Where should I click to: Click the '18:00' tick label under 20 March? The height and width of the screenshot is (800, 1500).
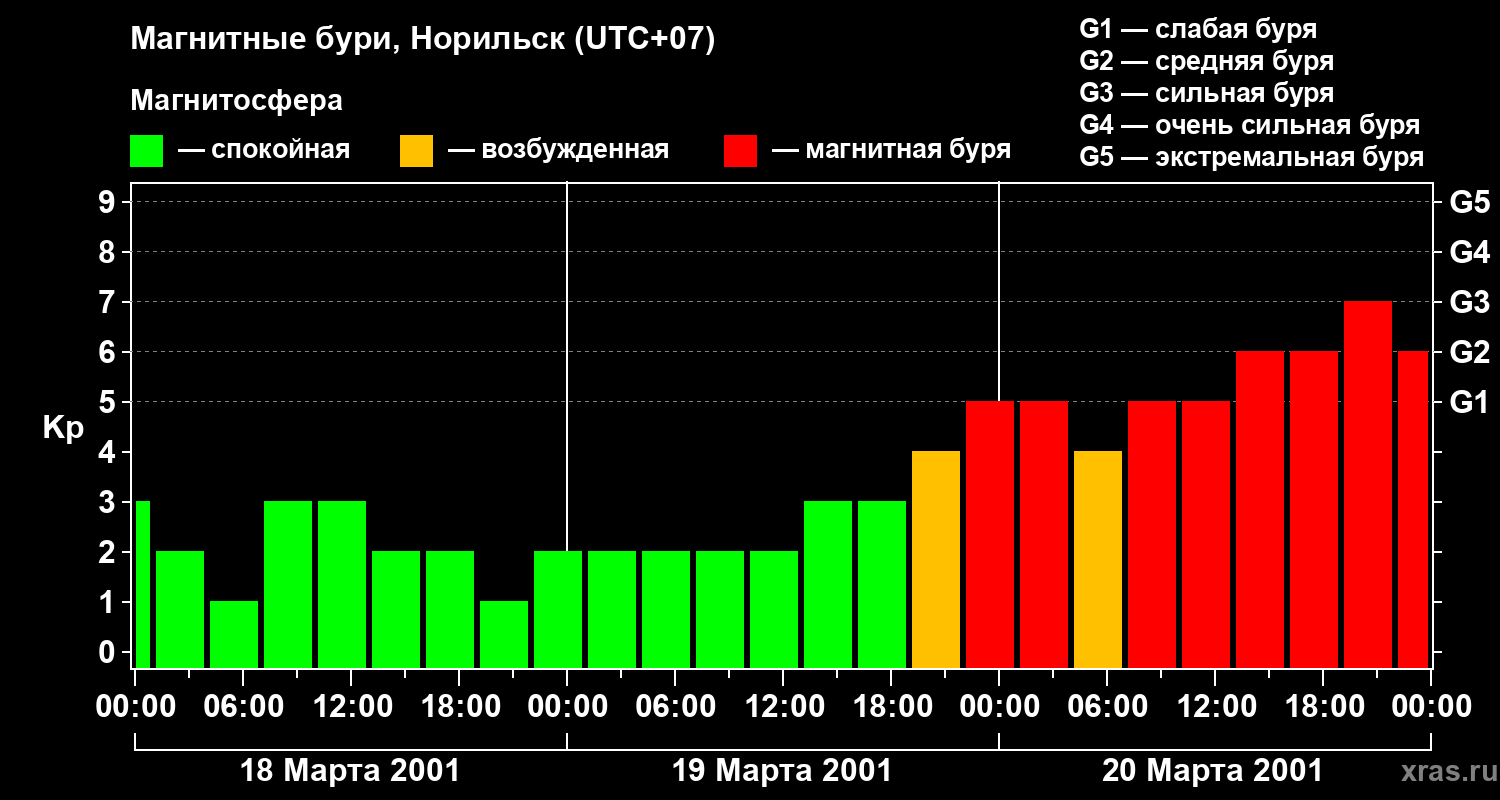pos(1323,706)
